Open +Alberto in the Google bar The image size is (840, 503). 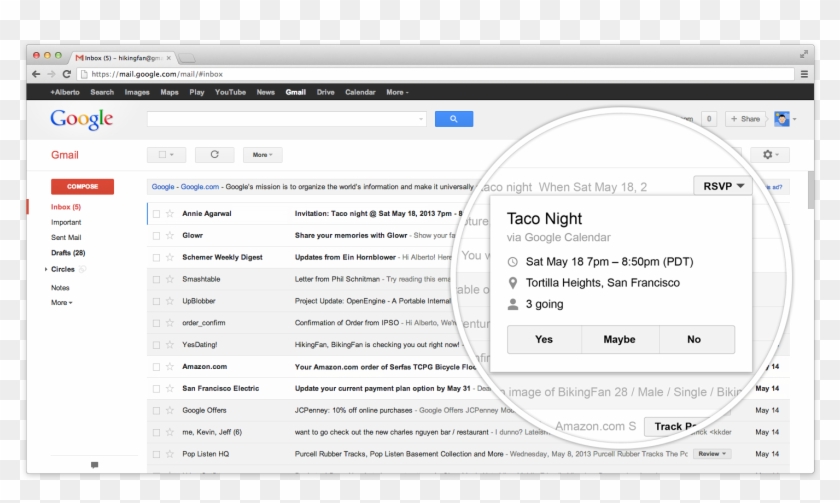pos(64,92)
